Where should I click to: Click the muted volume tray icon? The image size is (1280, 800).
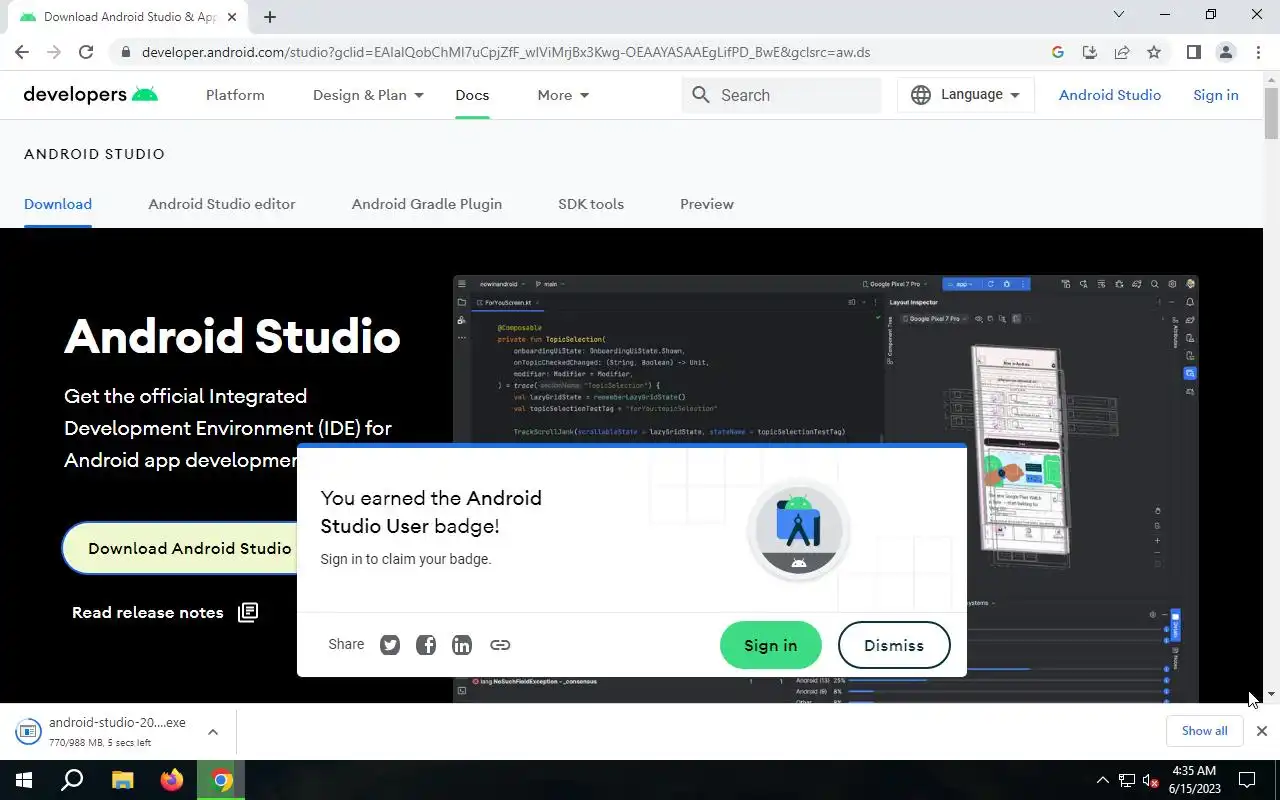[x=1151, y=781]
